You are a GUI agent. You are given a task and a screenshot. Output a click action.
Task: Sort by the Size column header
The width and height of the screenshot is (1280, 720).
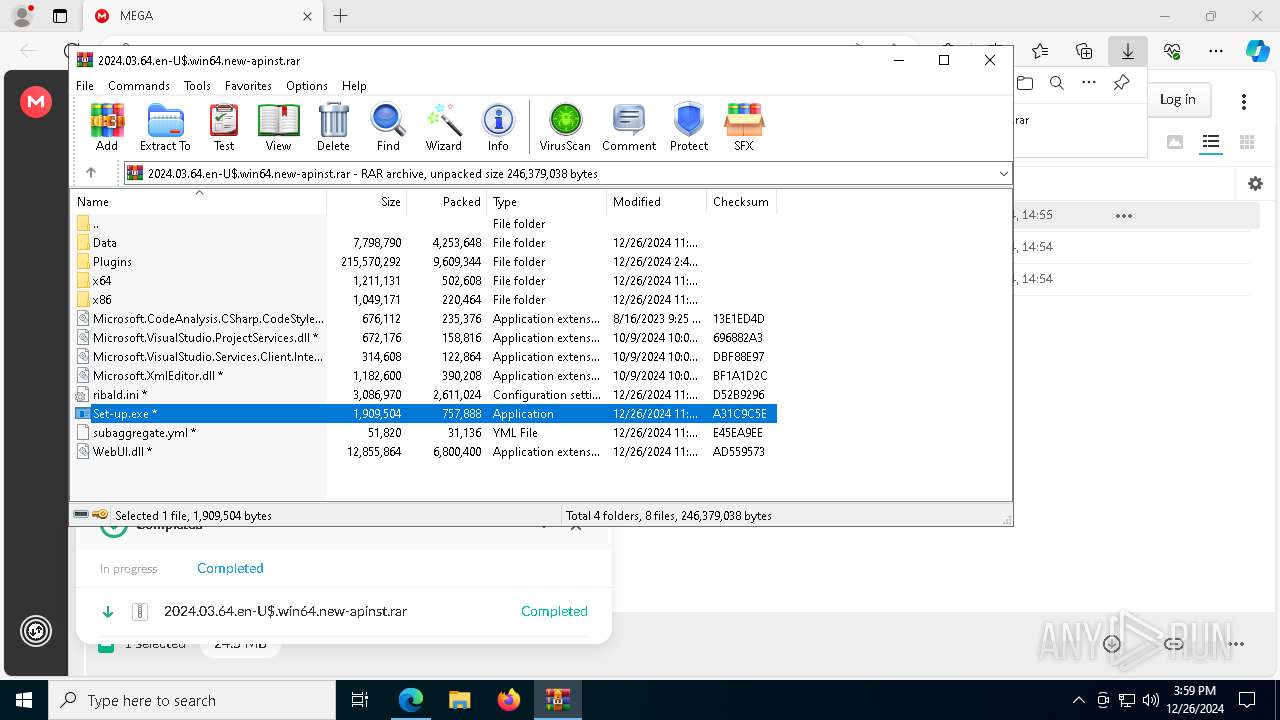tap(367, 201)
